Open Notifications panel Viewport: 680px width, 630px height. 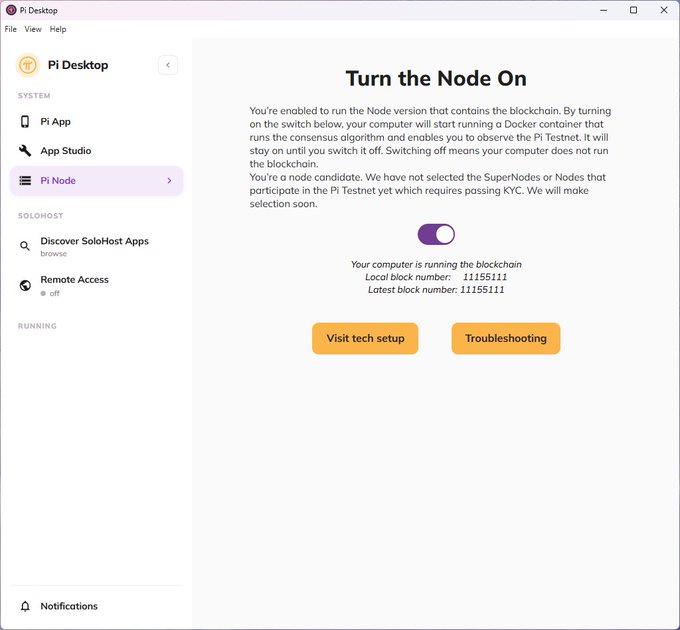pos(96,606)
